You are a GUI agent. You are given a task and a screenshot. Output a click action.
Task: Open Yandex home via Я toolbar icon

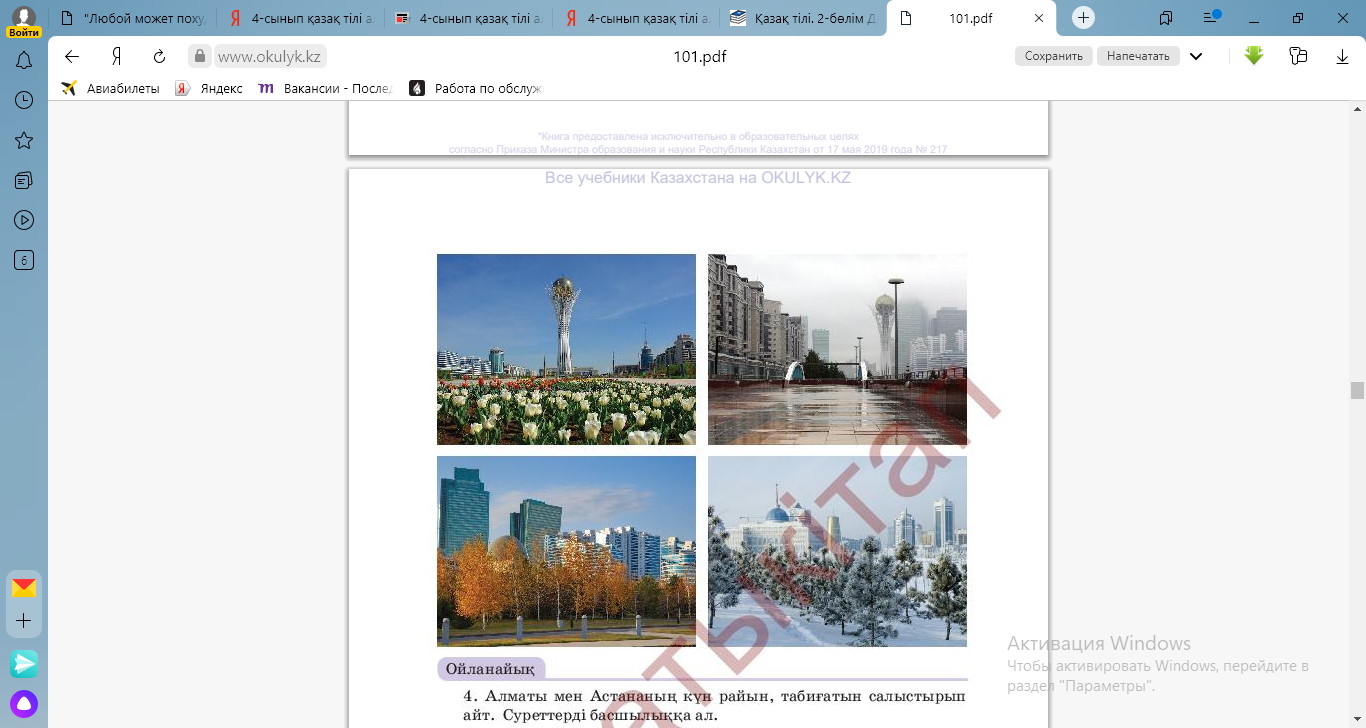click(x=116, y=56)
